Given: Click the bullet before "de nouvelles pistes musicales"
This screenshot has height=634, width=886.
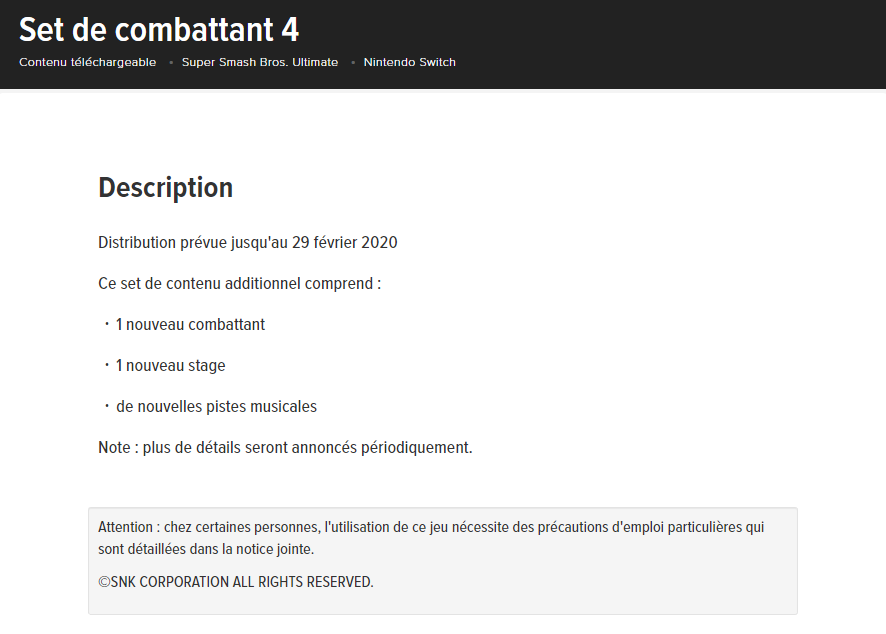Looking at the screenshot, I should (106, 406).
